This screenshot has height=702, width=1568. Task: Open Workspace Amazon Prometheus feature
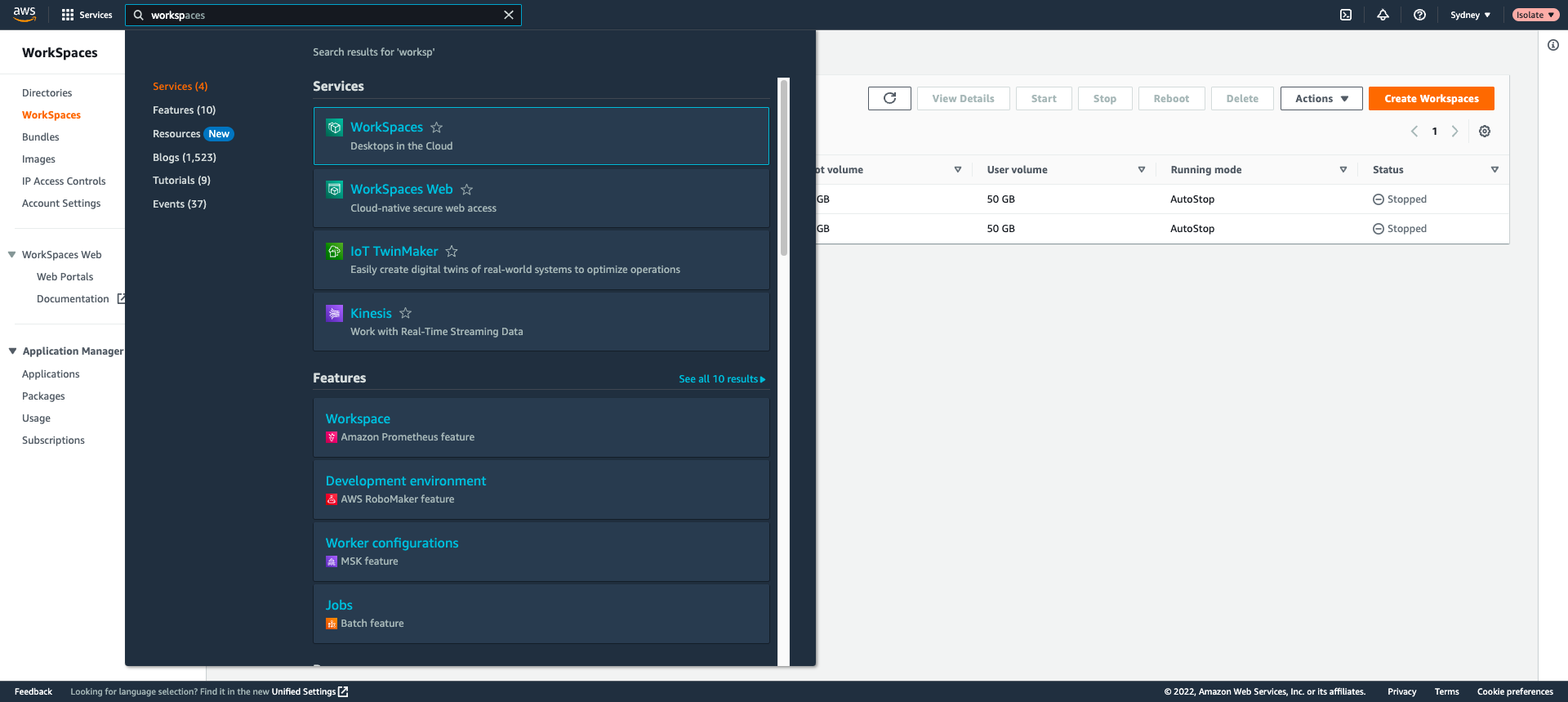[541, 427]
